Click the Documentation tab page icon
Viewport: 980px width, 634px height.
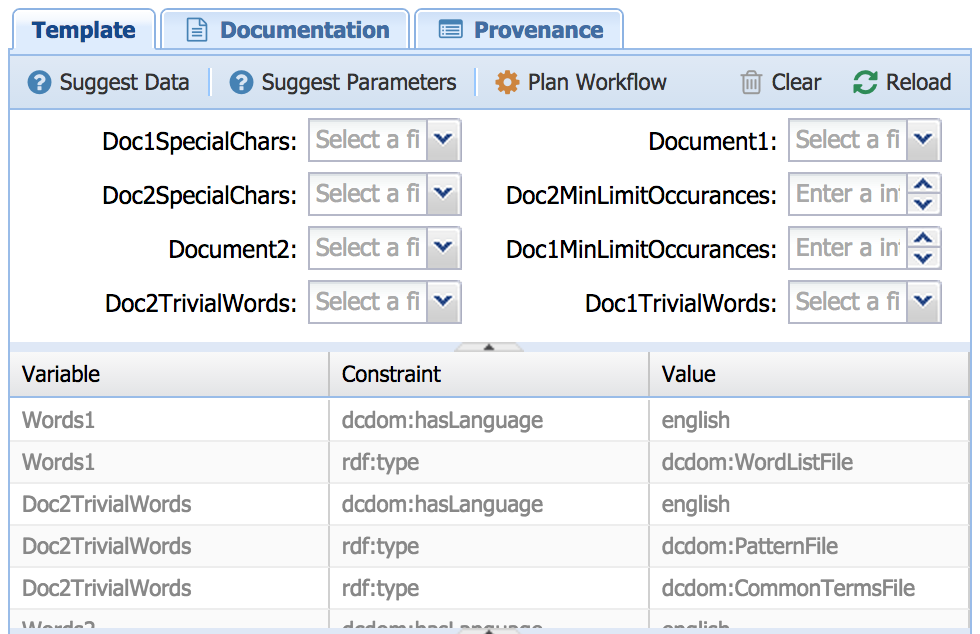point(198,30)
